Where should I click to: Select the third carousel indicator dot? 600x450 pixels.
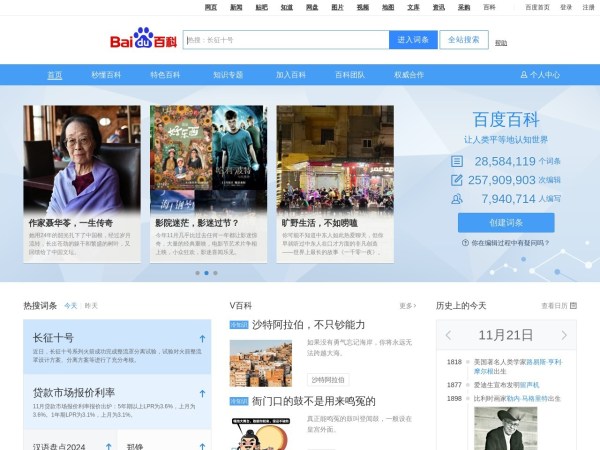tap(215, 272)
